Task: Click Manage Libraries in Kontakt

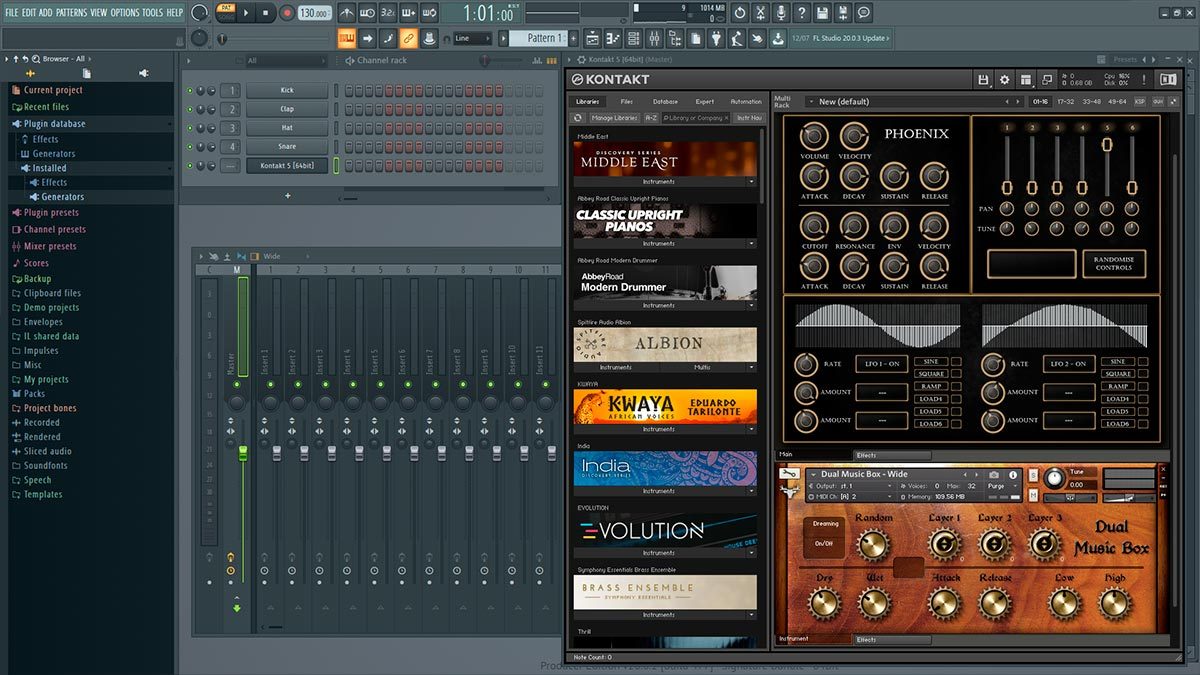Action: [x=614, y=118]
